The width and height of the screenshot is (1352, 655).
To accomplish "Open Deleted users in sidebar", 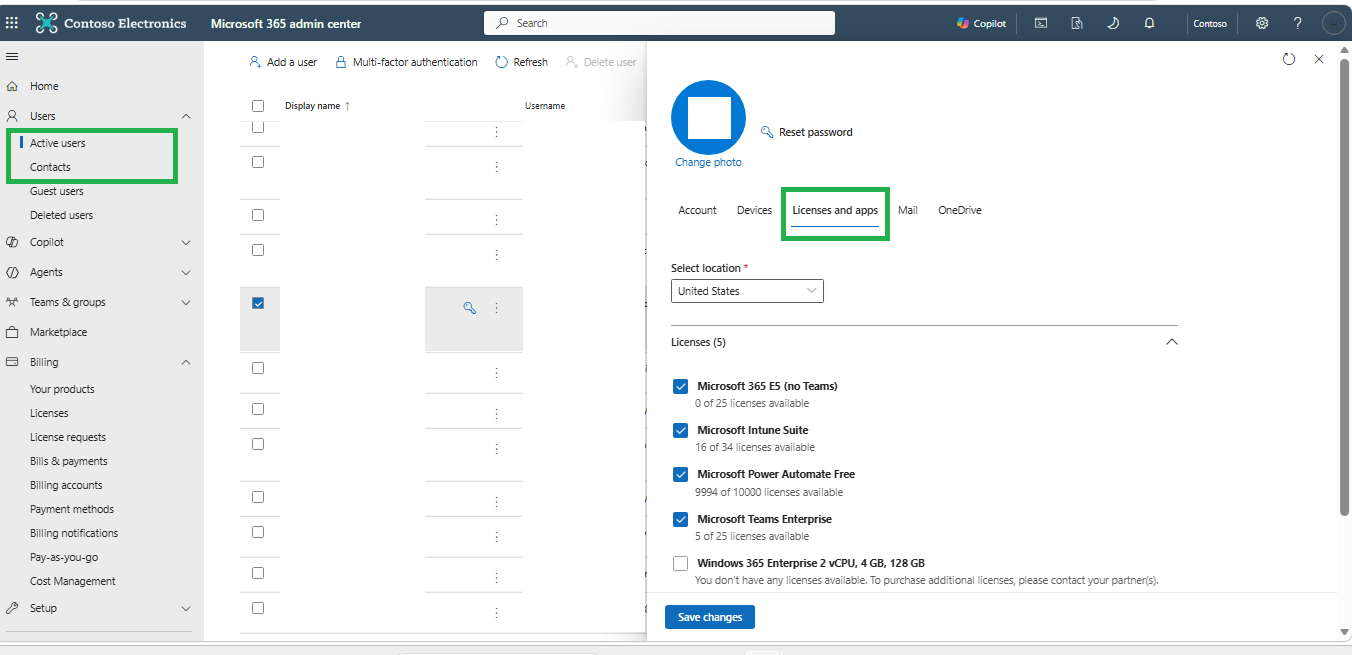I will pos(61,215).
